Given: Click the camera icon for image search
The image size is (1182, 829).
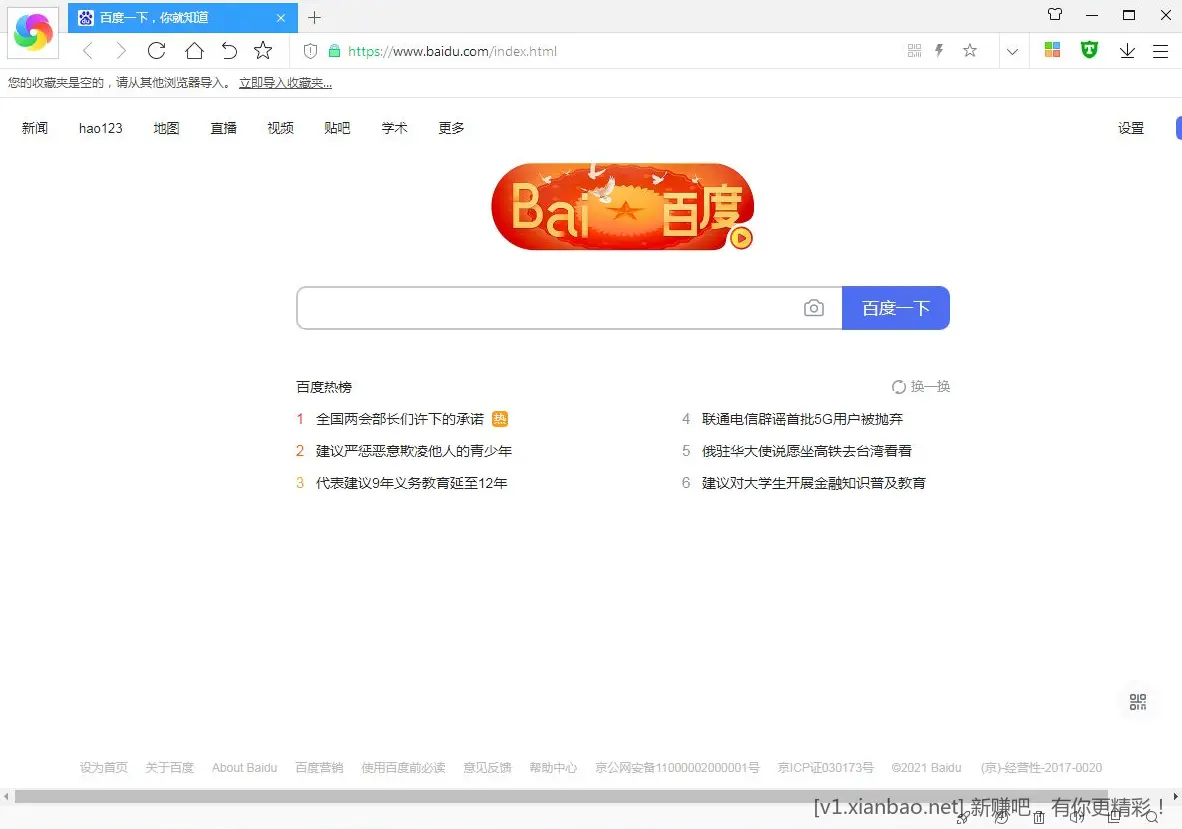Looking at the screenshot, I should [814, 308].
